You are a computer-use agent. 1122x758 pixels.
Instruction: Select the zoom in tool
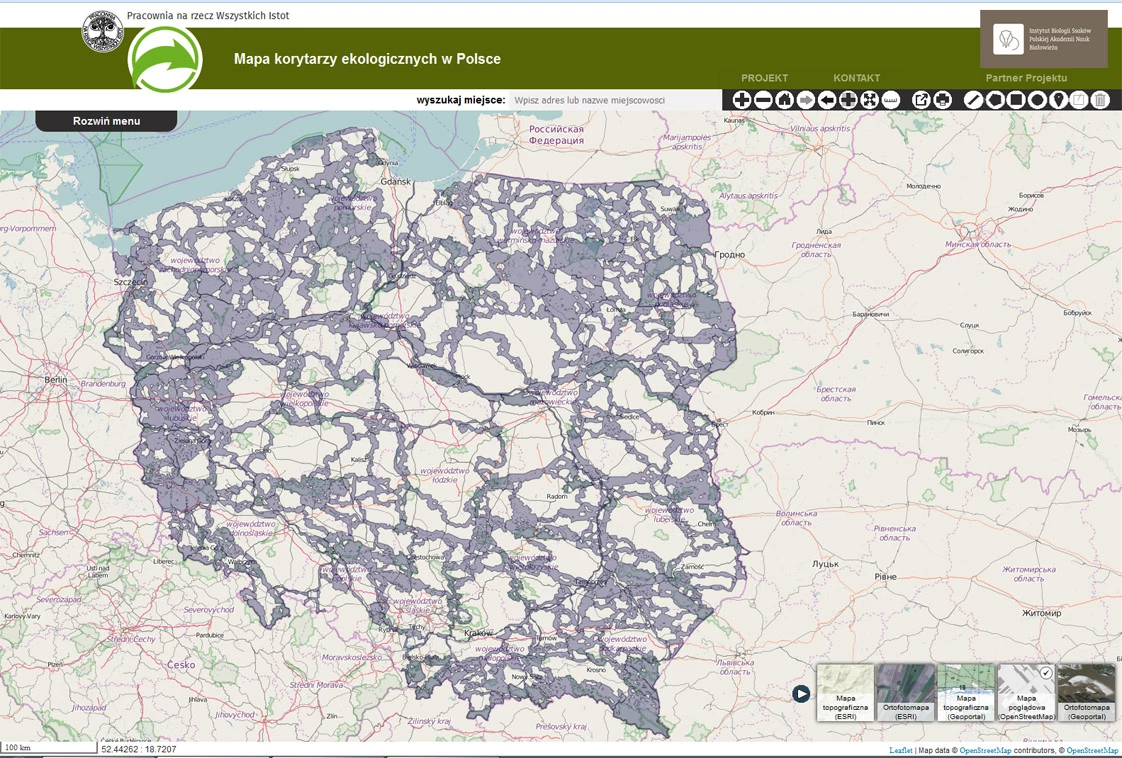(742, 99)
